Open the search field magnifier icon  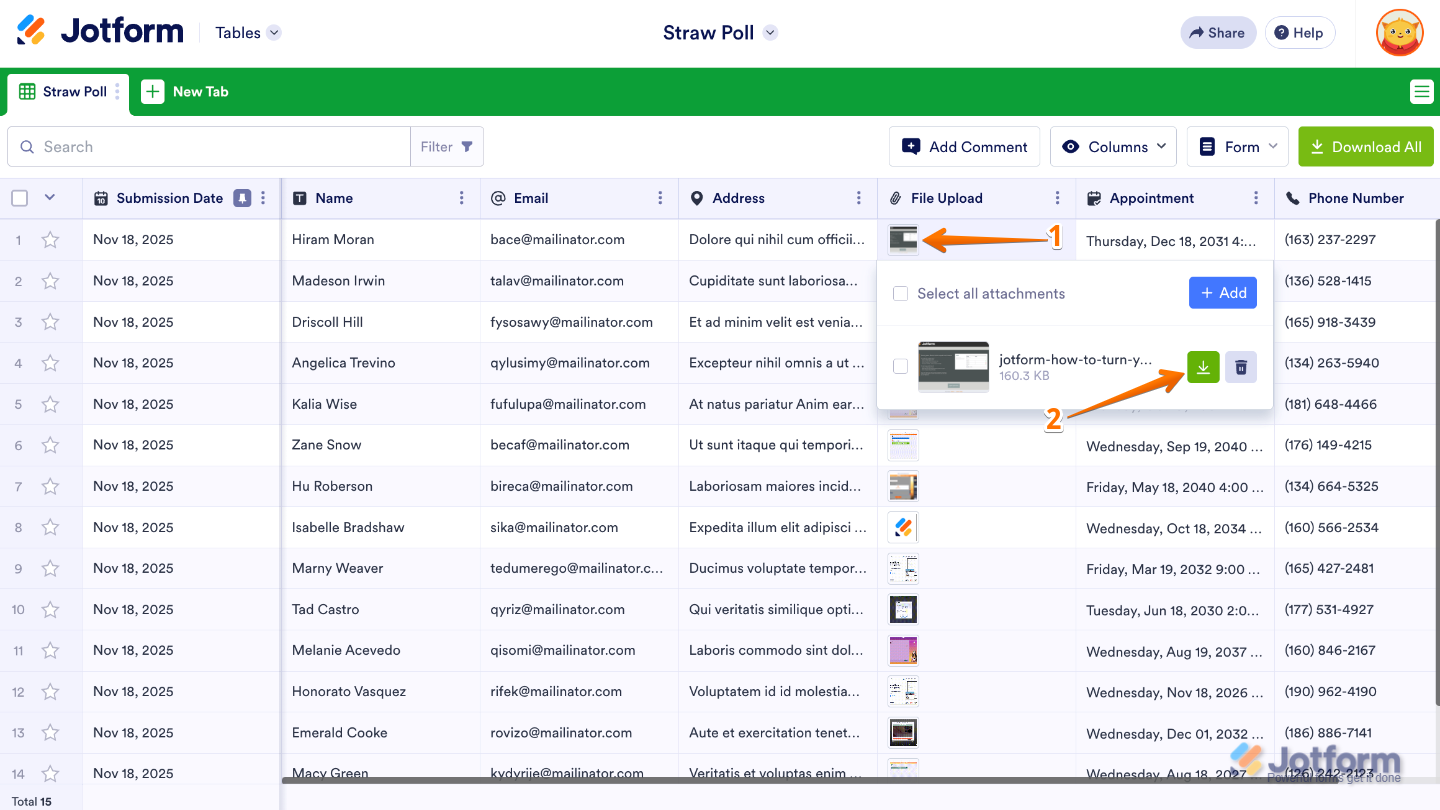27,146
